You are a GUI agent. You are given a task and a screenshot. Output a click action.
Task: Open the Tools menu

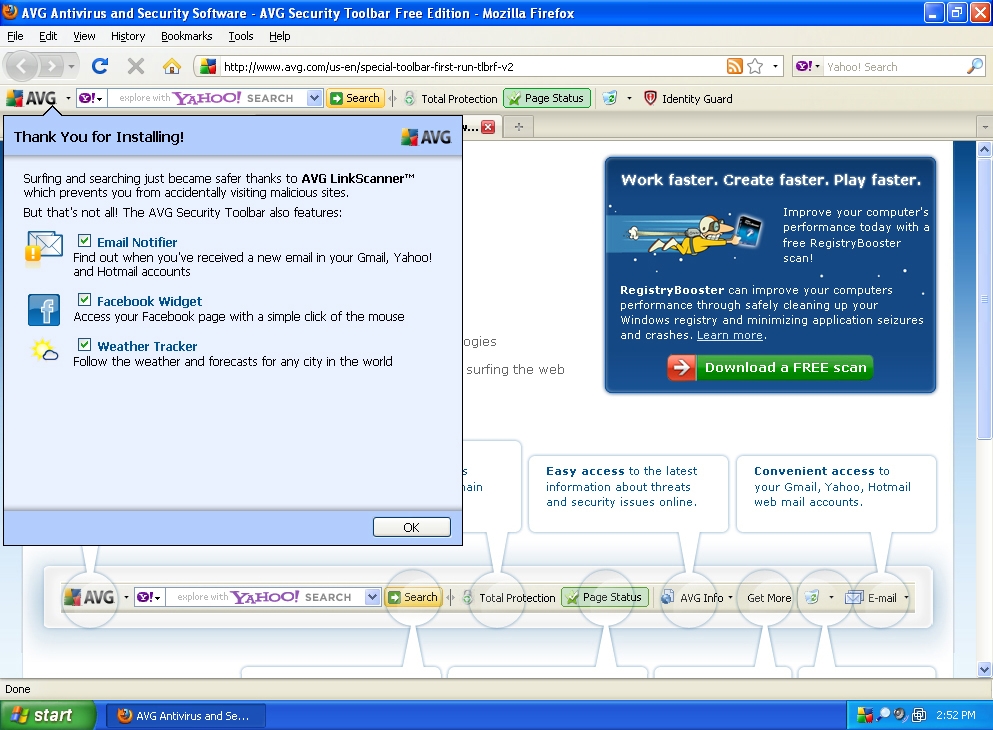(x=241, y=36)
